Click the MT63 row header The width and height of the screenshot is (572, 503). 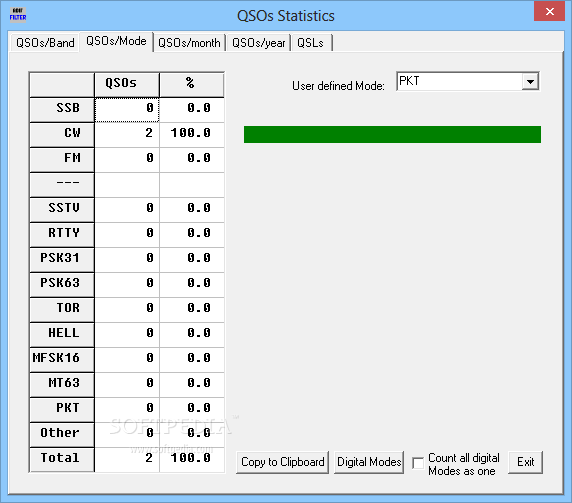point(62,385)
